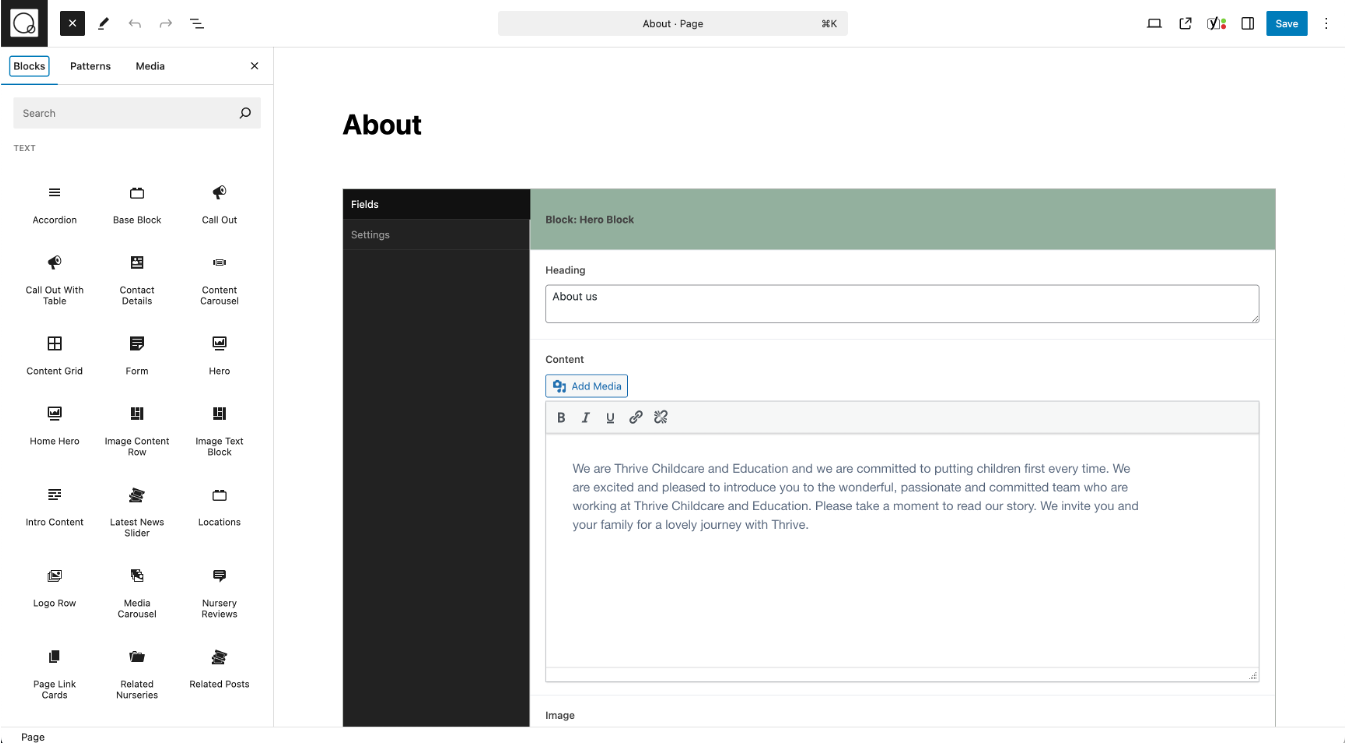Insert the Page Link Cards block

click(55, 673)
